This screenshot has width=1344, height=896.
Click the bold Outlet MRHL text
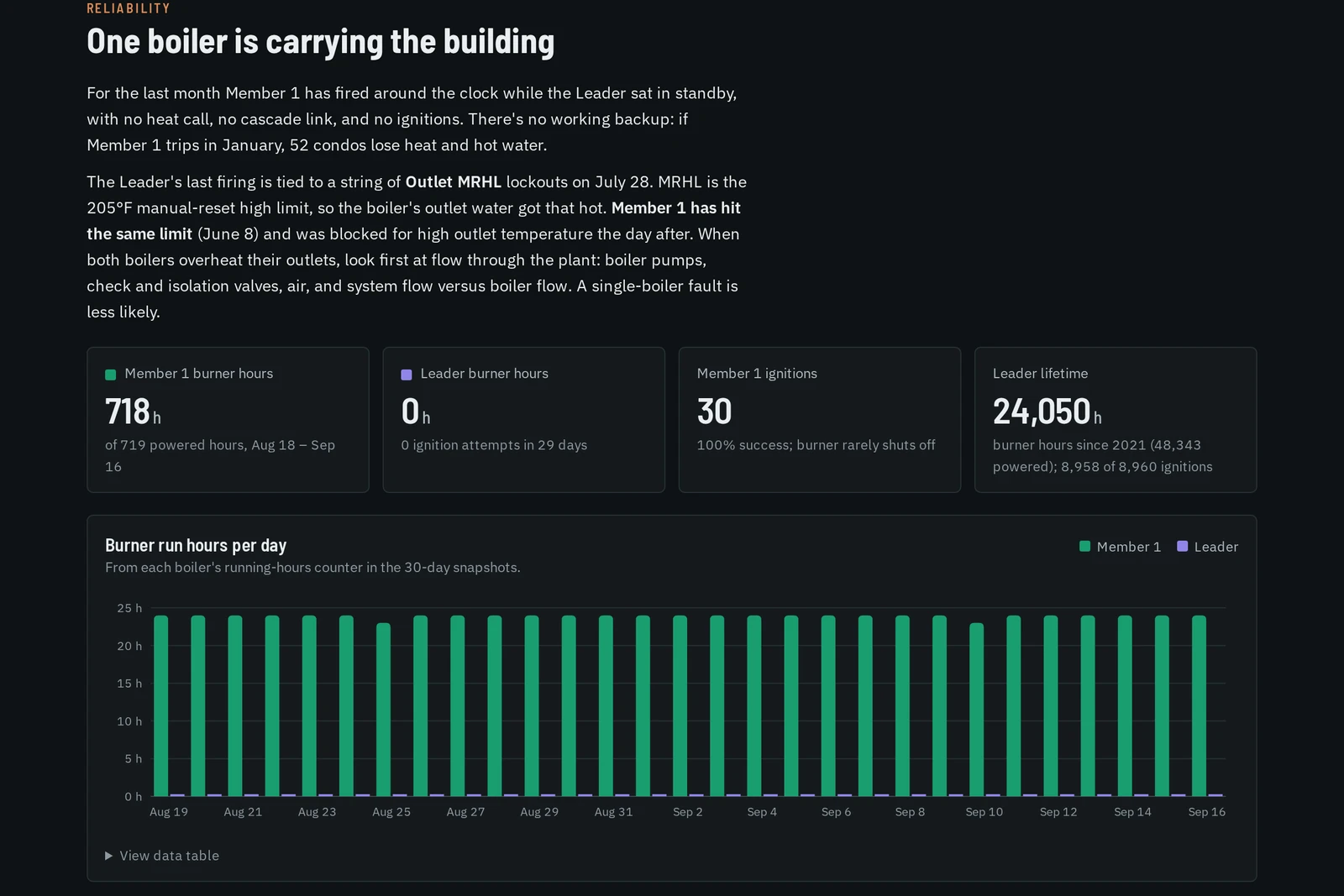[x=454, y=182]
